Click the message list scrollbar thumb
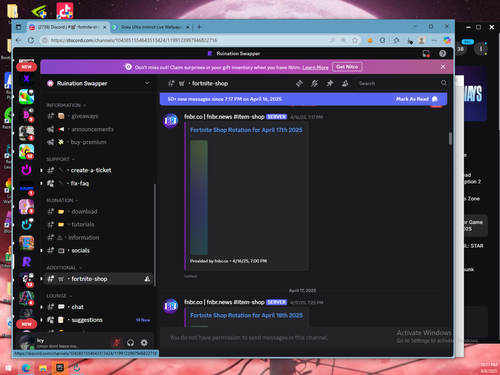Screen dimensions: 500x375 (450, 138)
